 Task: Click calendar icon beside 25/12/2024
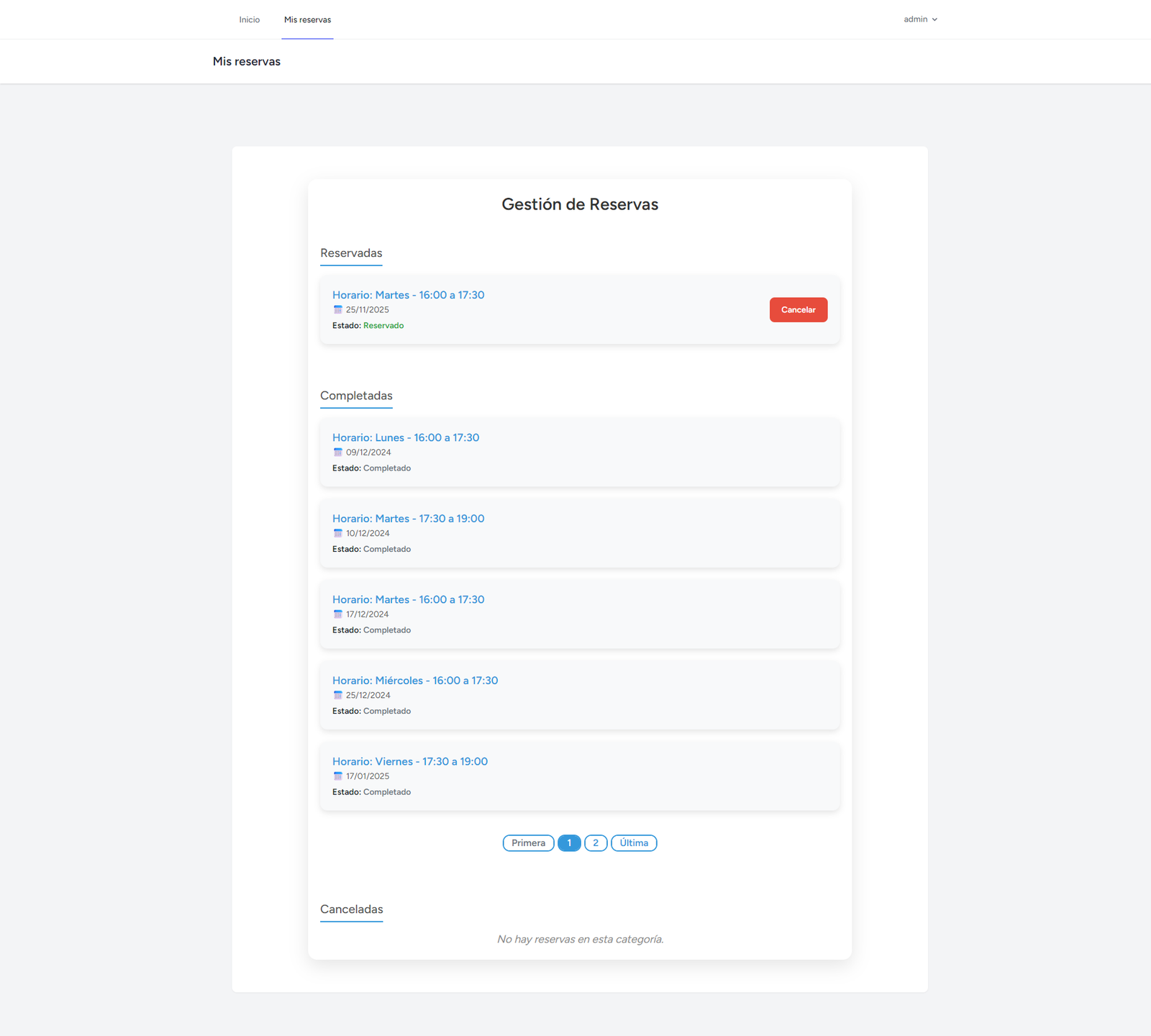(x=337, y=696)
